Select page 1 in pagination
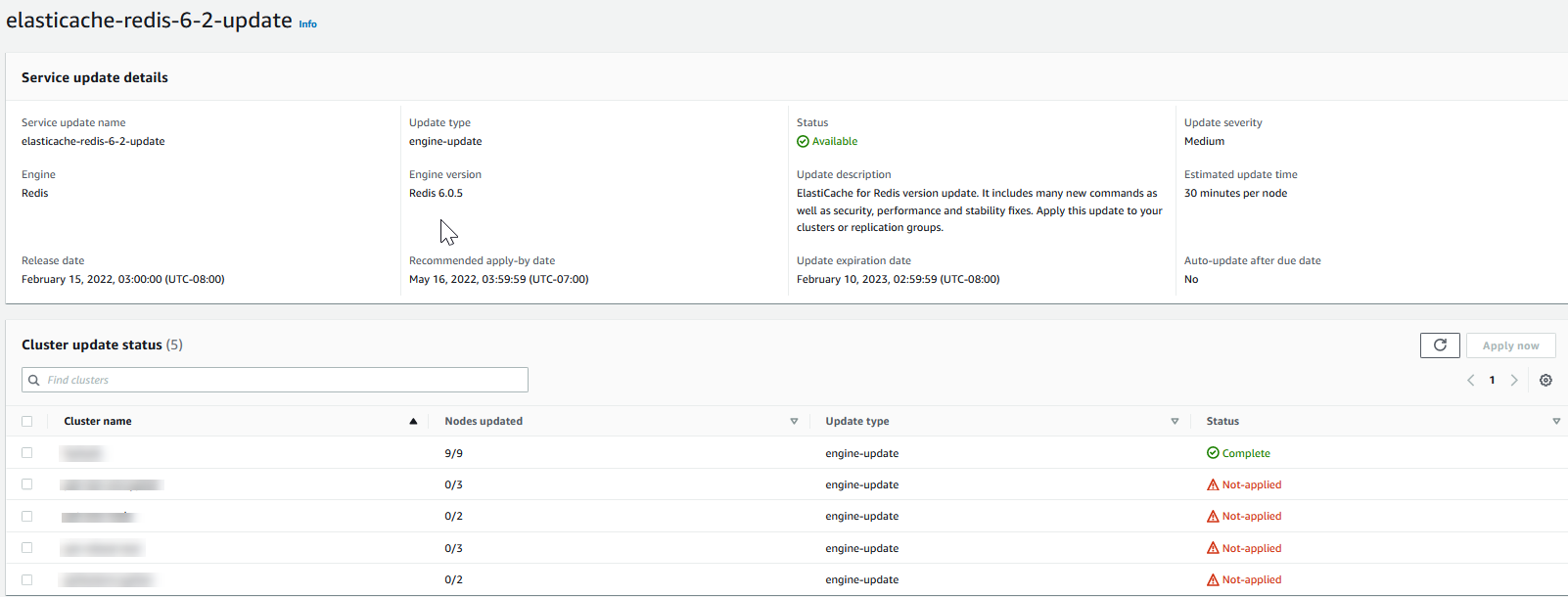This screenshot has height=597, width=1568. coord(1492,381)
